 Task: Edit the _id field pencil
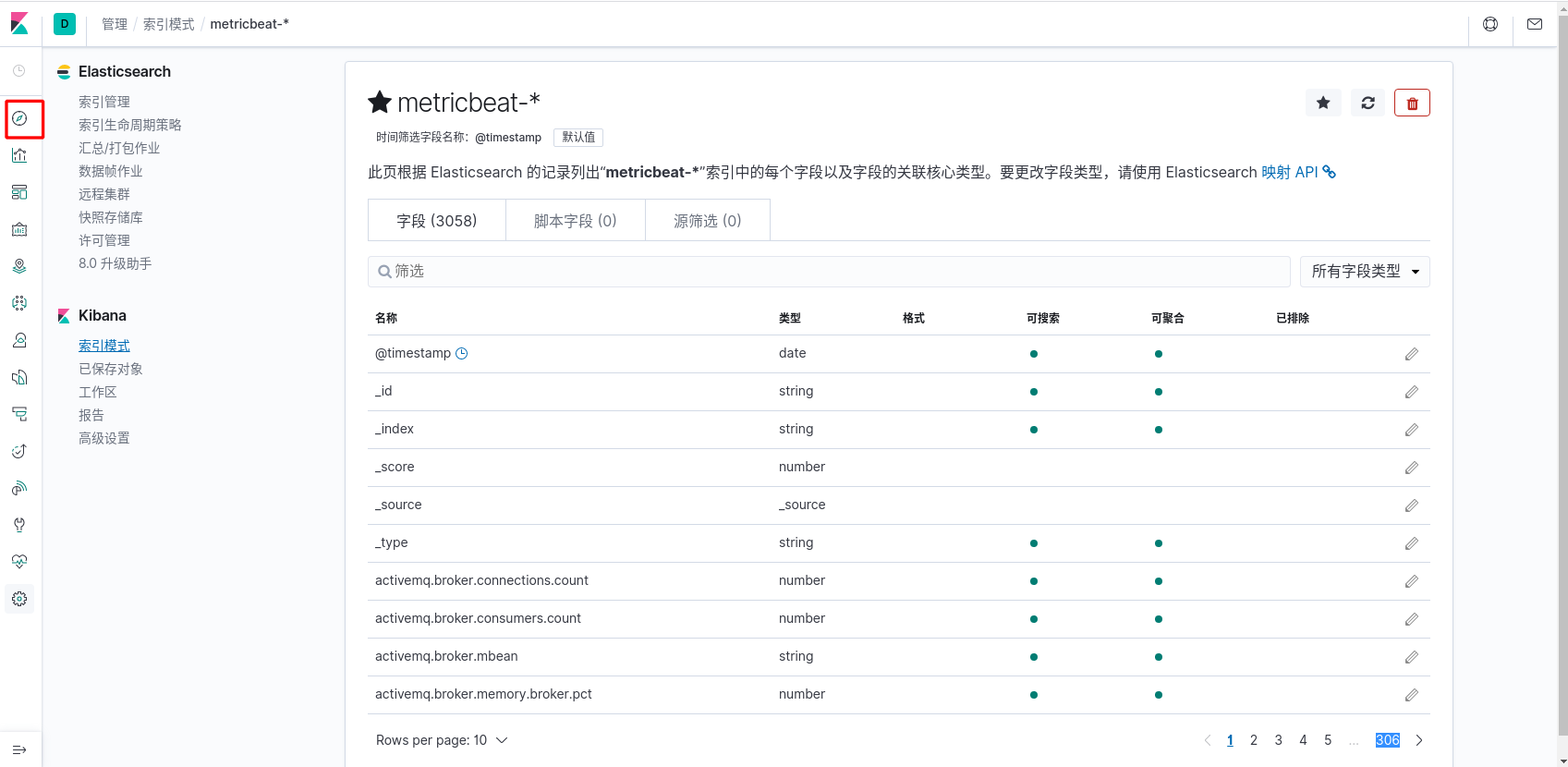click(1412, 392)
